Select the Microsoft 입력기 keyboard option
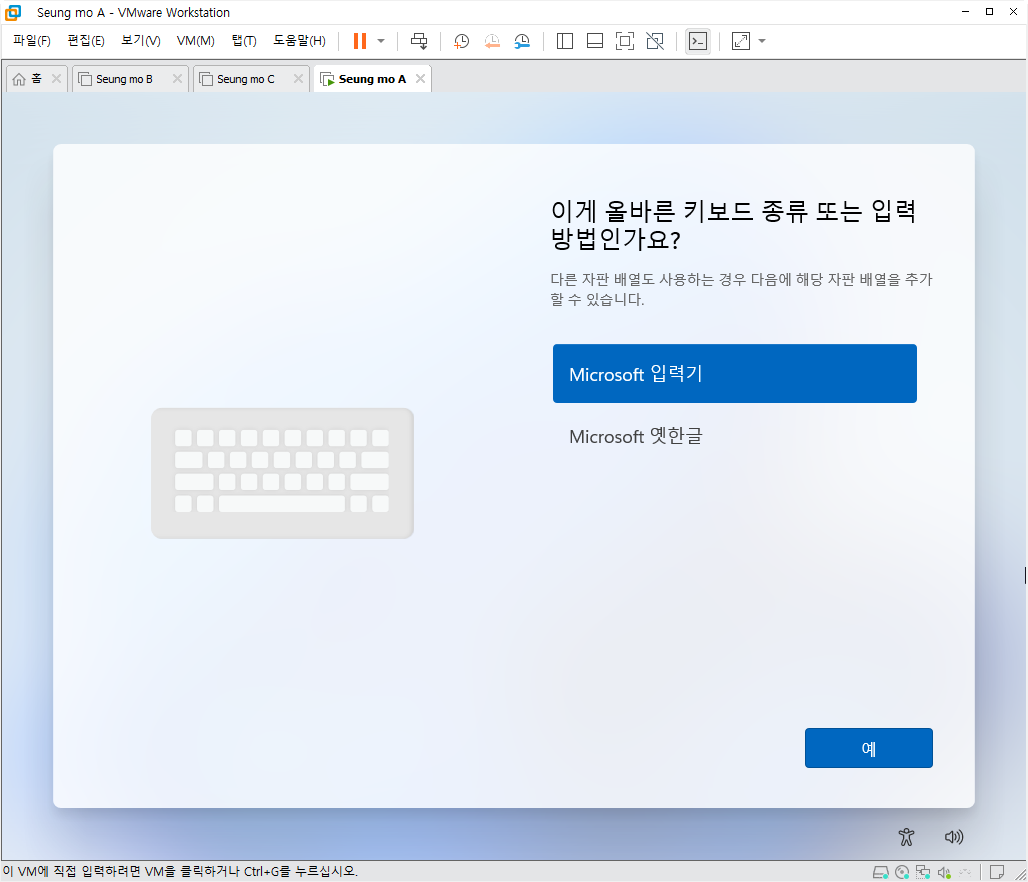 pyautogui.click(x=734, y=374)
